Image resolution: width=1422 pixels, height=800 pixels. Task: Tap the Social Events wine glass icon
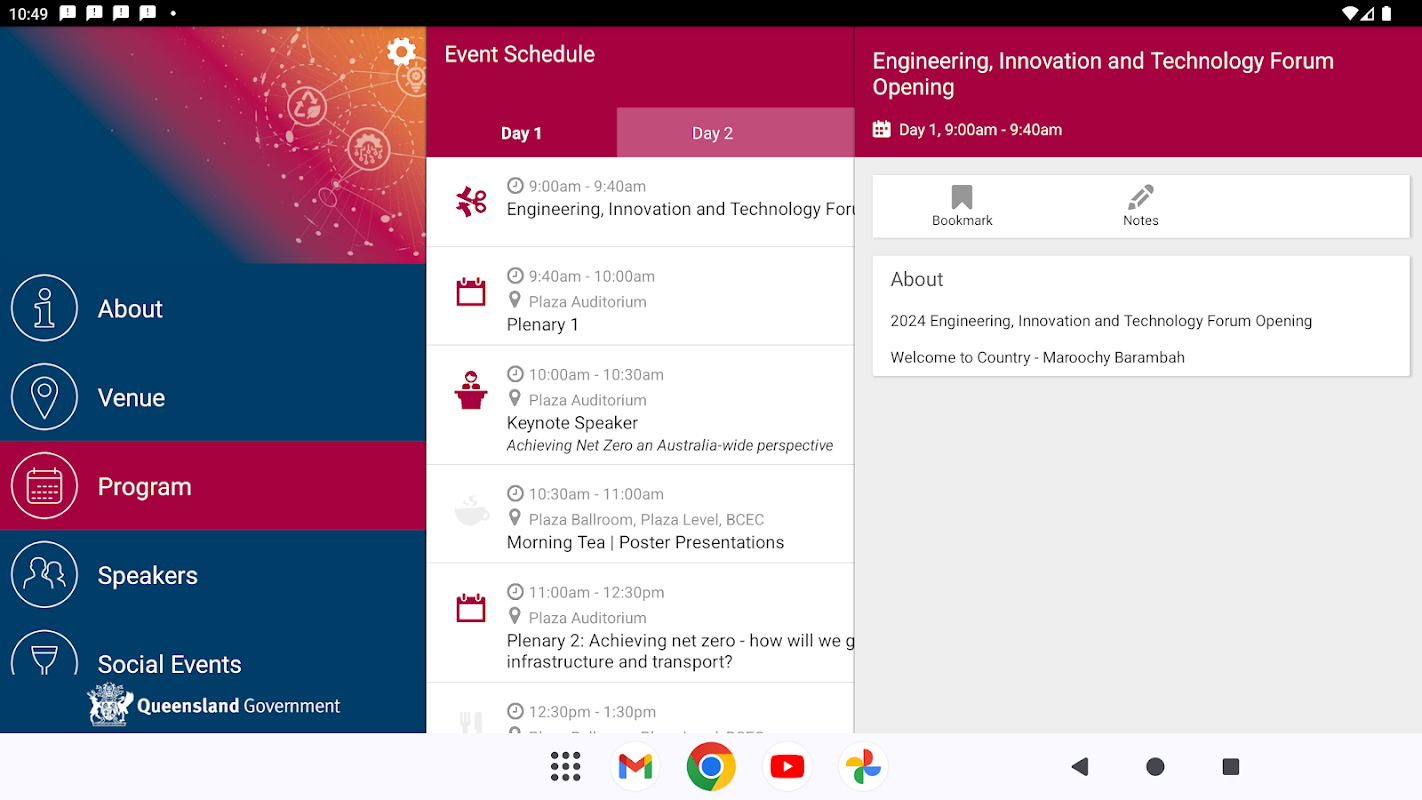pyautogui.click(x=44, y=654)
